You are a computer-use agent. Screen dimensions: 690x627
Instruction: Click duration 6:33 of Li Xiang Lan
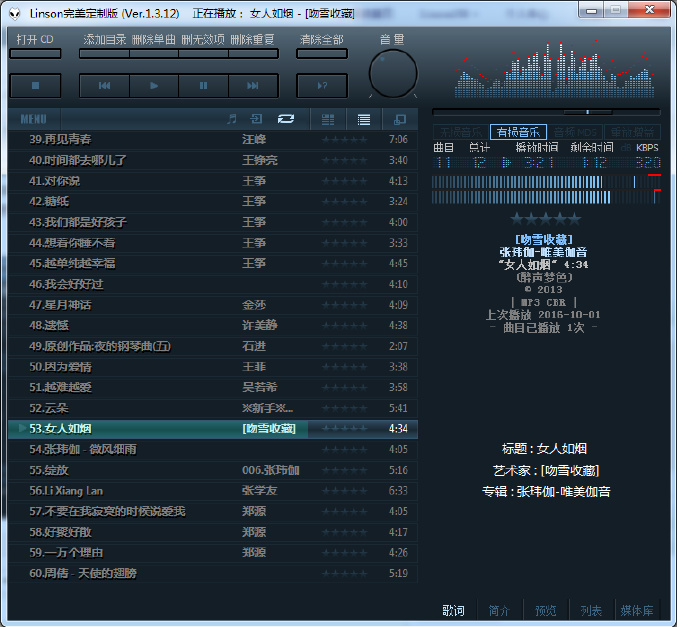tap(398, 491)
